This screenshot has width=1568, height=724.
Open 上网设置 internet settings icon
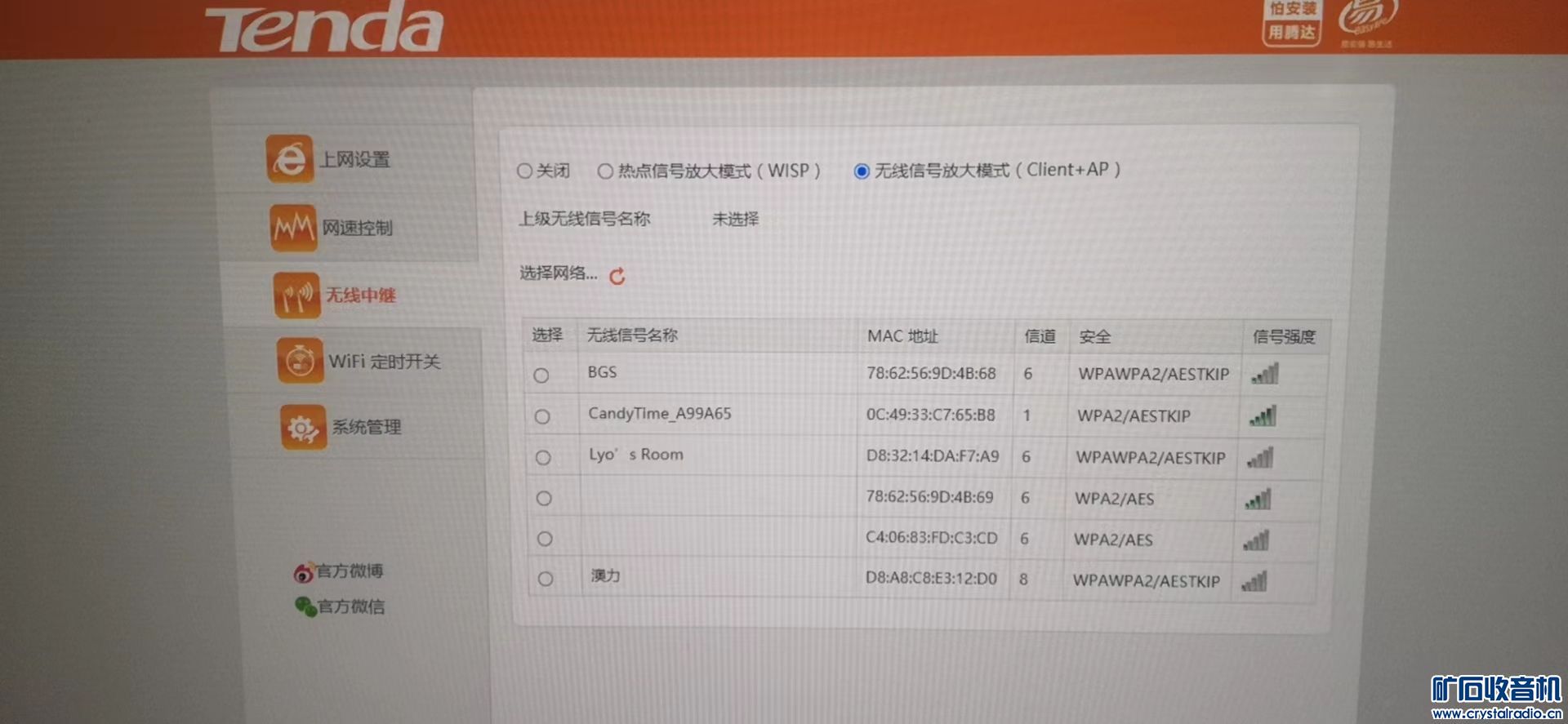click(x=289, y=159)
